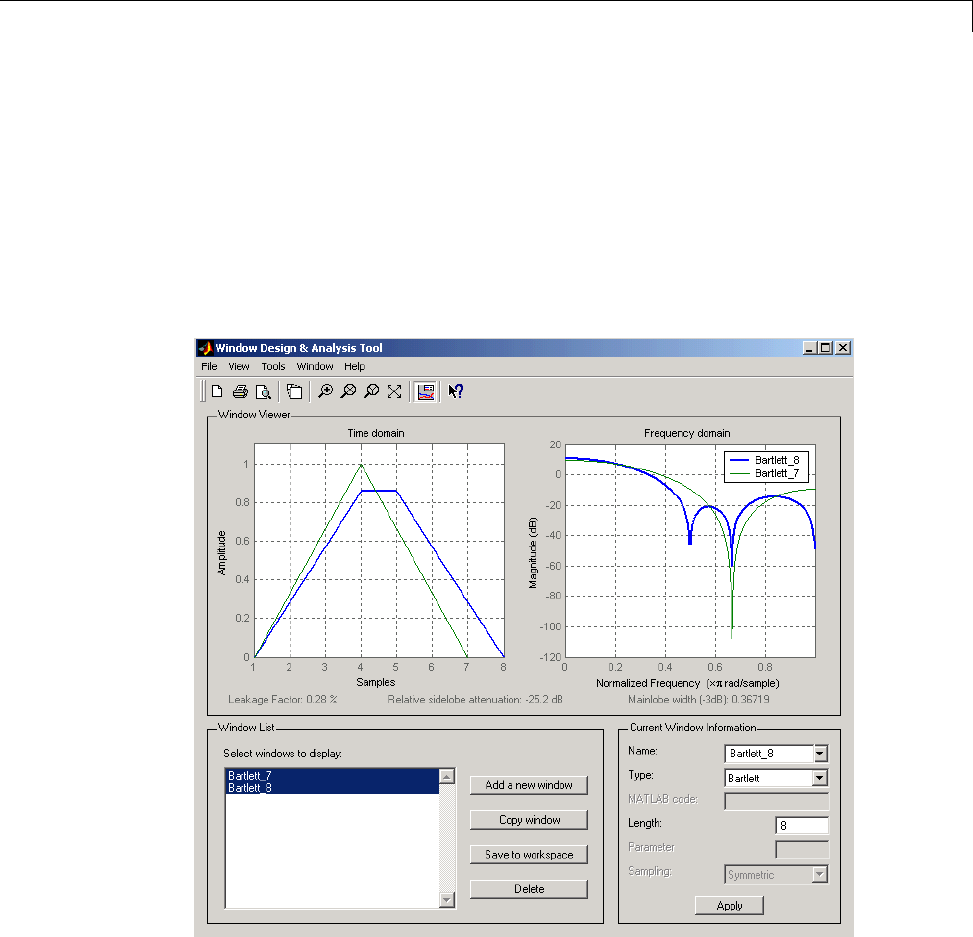The width and height of the screenshot is (973, 937).
Task: Select the Zoom X-axis magnifier tool
Action: point(349,392)
